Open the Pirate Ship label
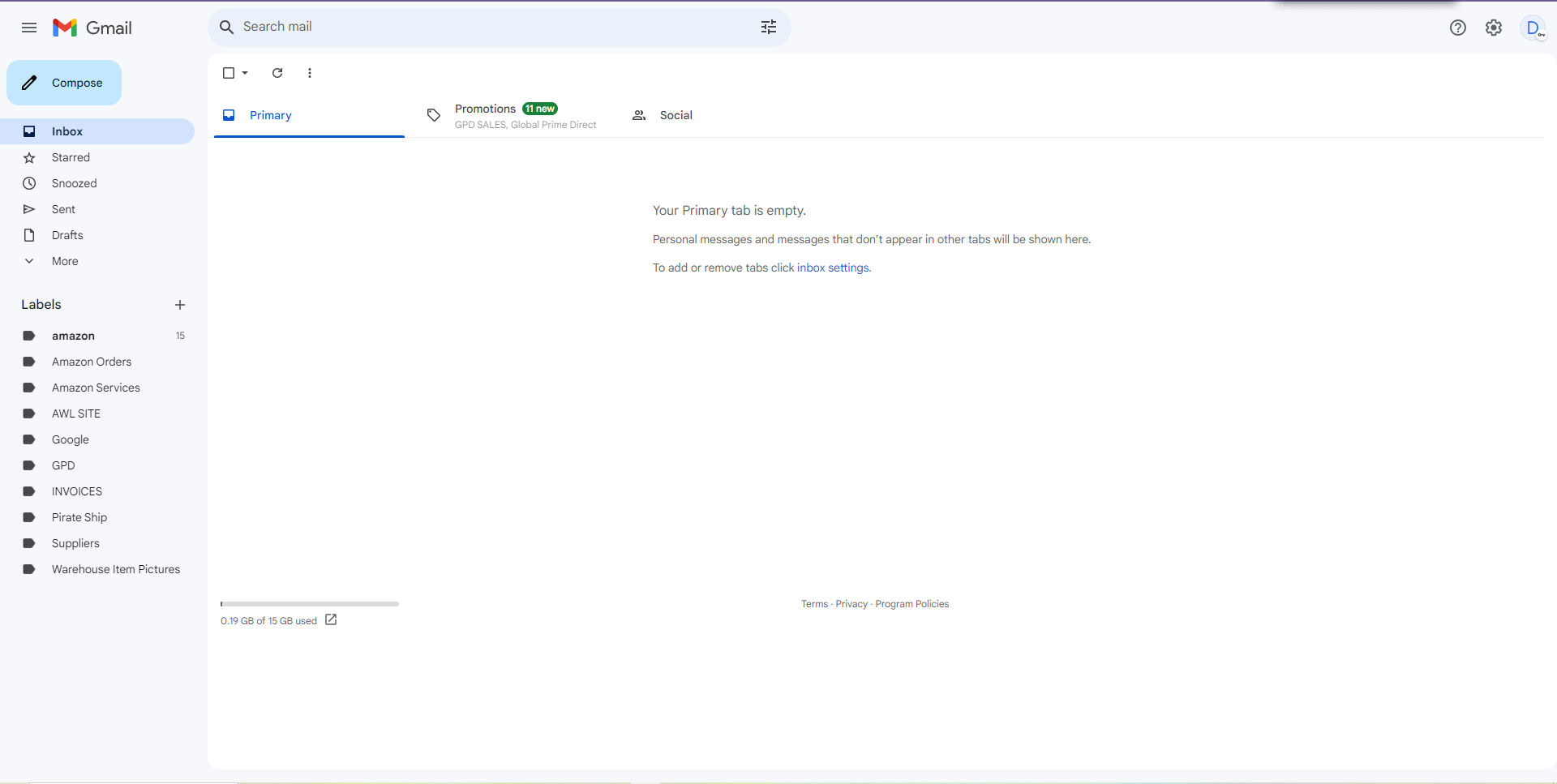The height and width of the screenshot is (784, 1557). click(x=97, y=517)
